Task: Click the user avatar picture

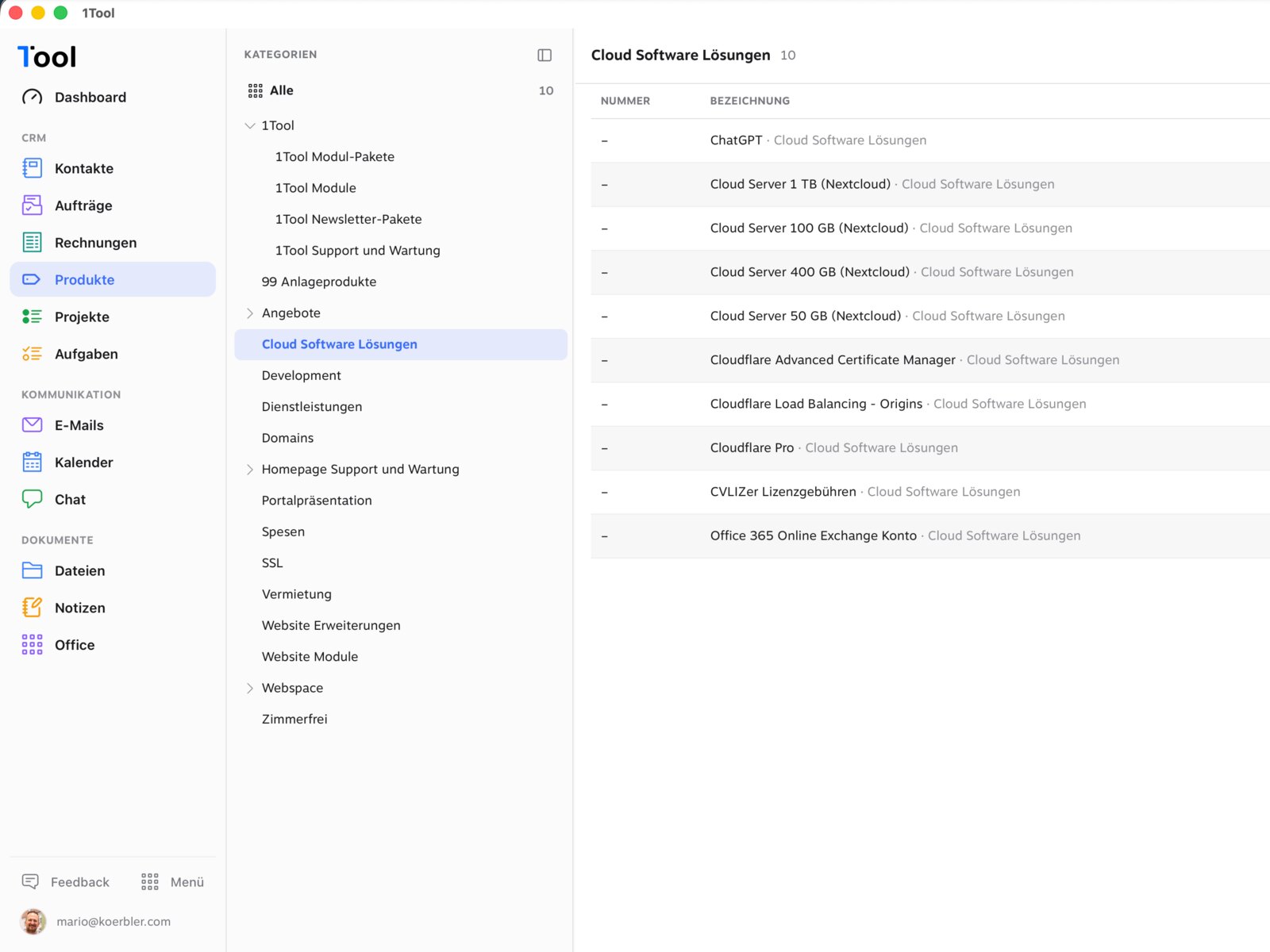Action: coord(33,921)
